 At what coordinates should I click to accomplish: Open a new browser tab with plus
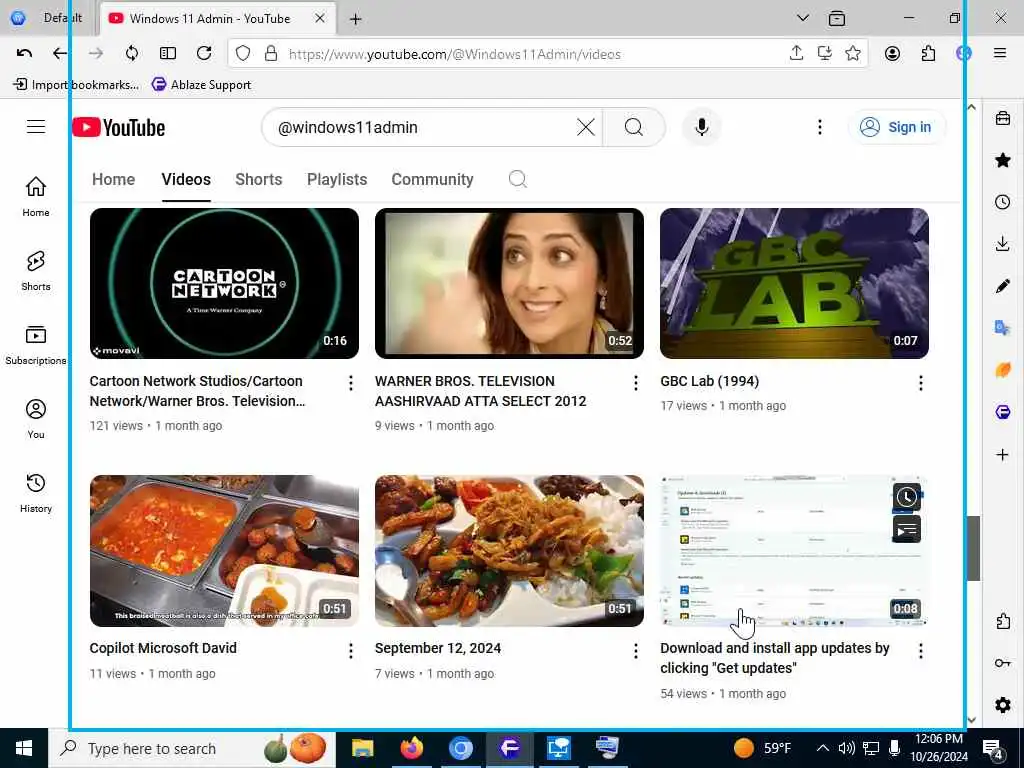pyautogui.click(x=355, y=19)
